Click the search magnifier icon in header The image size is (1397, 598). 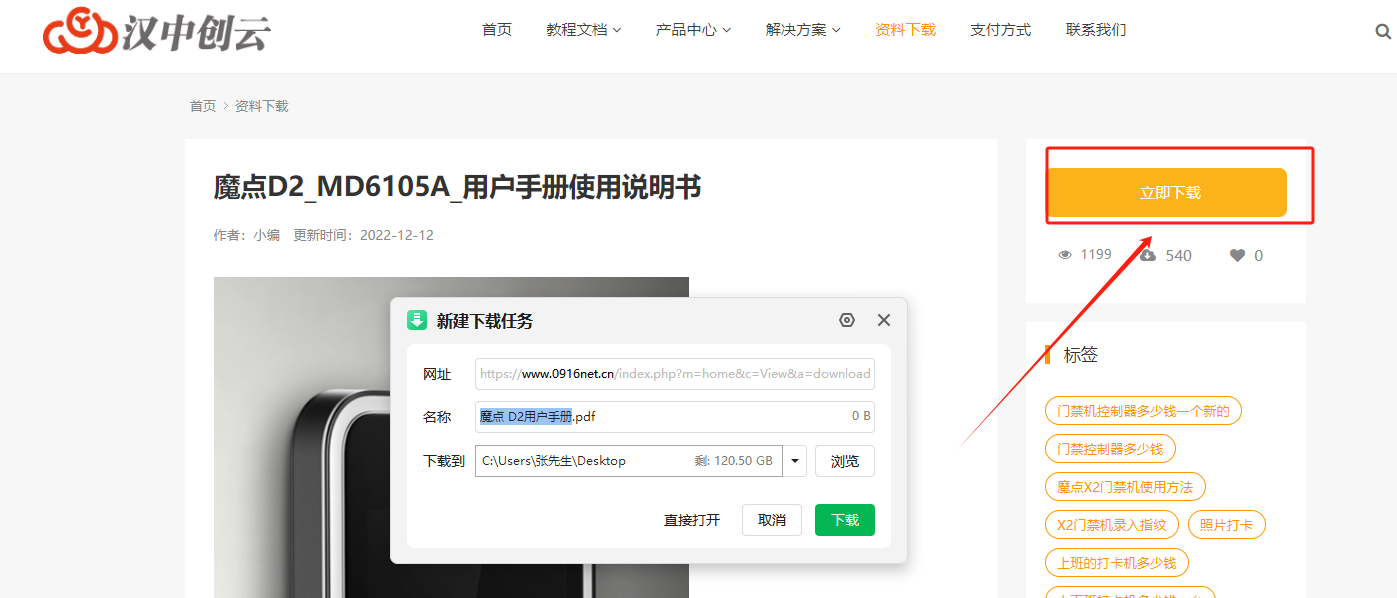(1383, 31)
